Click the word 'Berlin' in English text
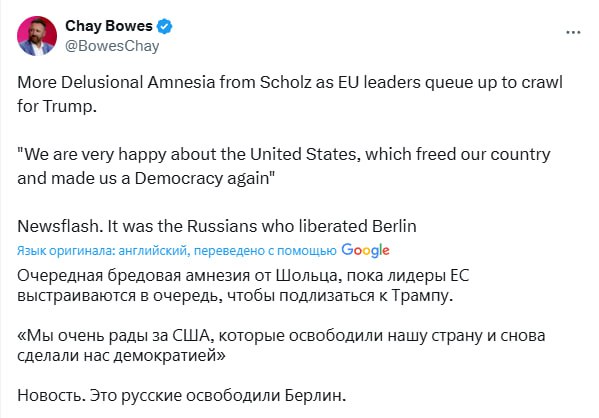 coord(394,226)
